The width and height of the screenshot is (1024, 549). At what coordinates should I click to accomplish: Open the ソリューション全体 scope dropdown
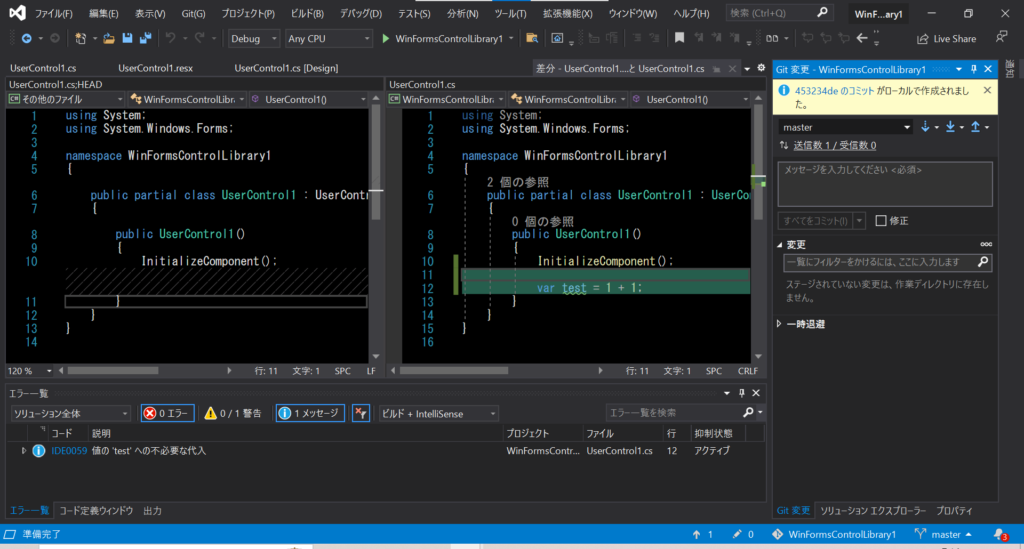coord(70,414)
